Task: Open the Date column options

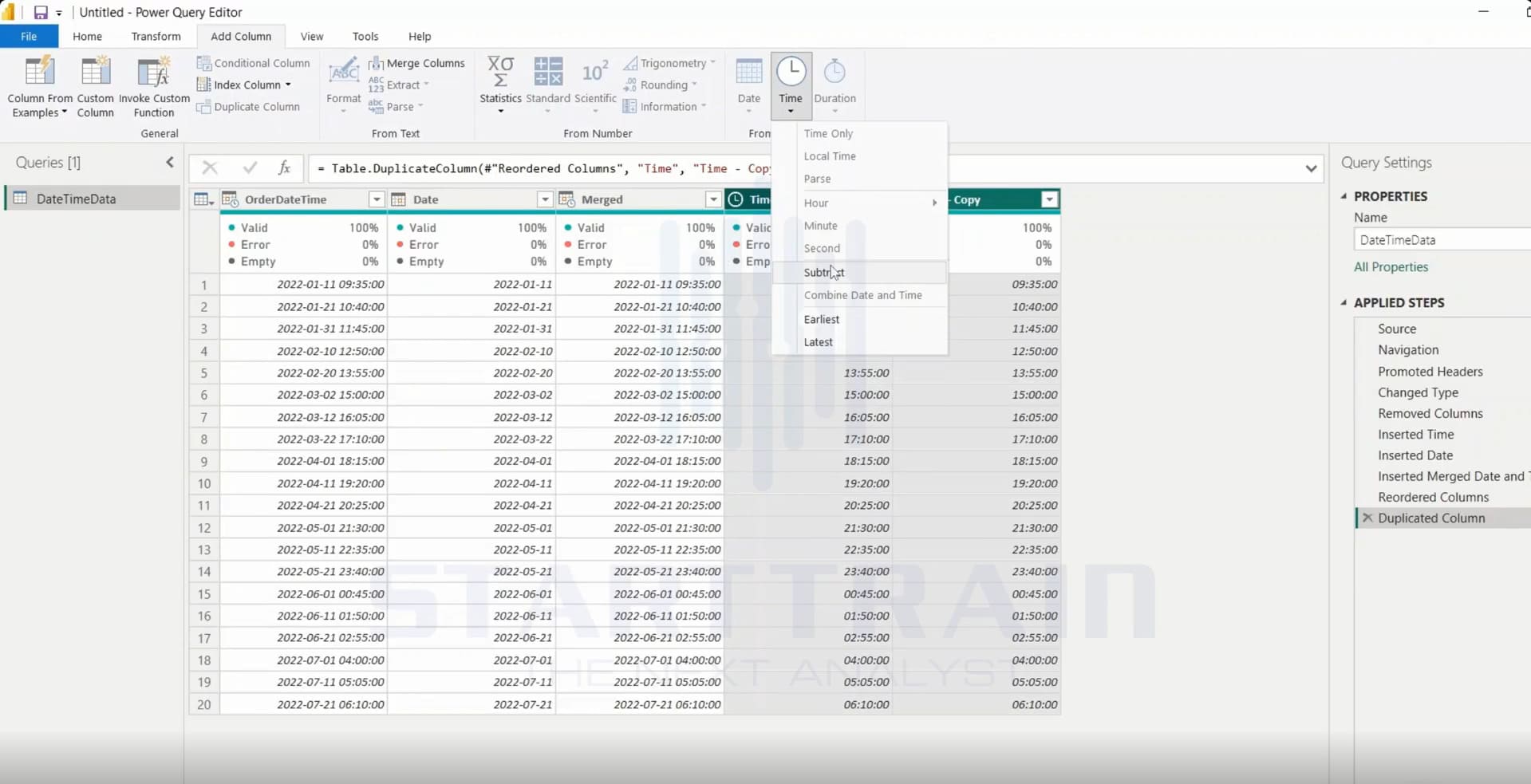Action: (748, 85)
